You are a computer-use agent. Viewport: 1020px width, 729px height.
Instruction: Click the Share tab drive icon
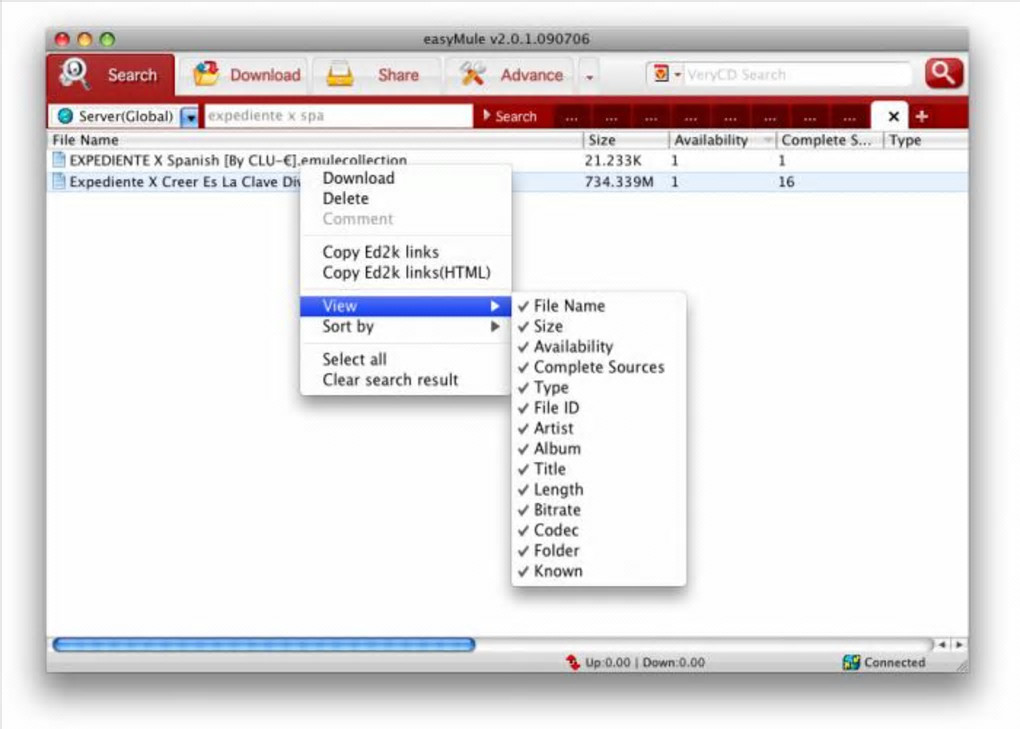point(340,75)
